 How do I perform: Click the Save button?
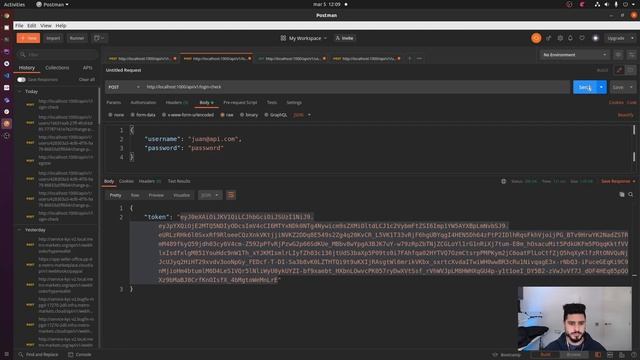(618, 87)
